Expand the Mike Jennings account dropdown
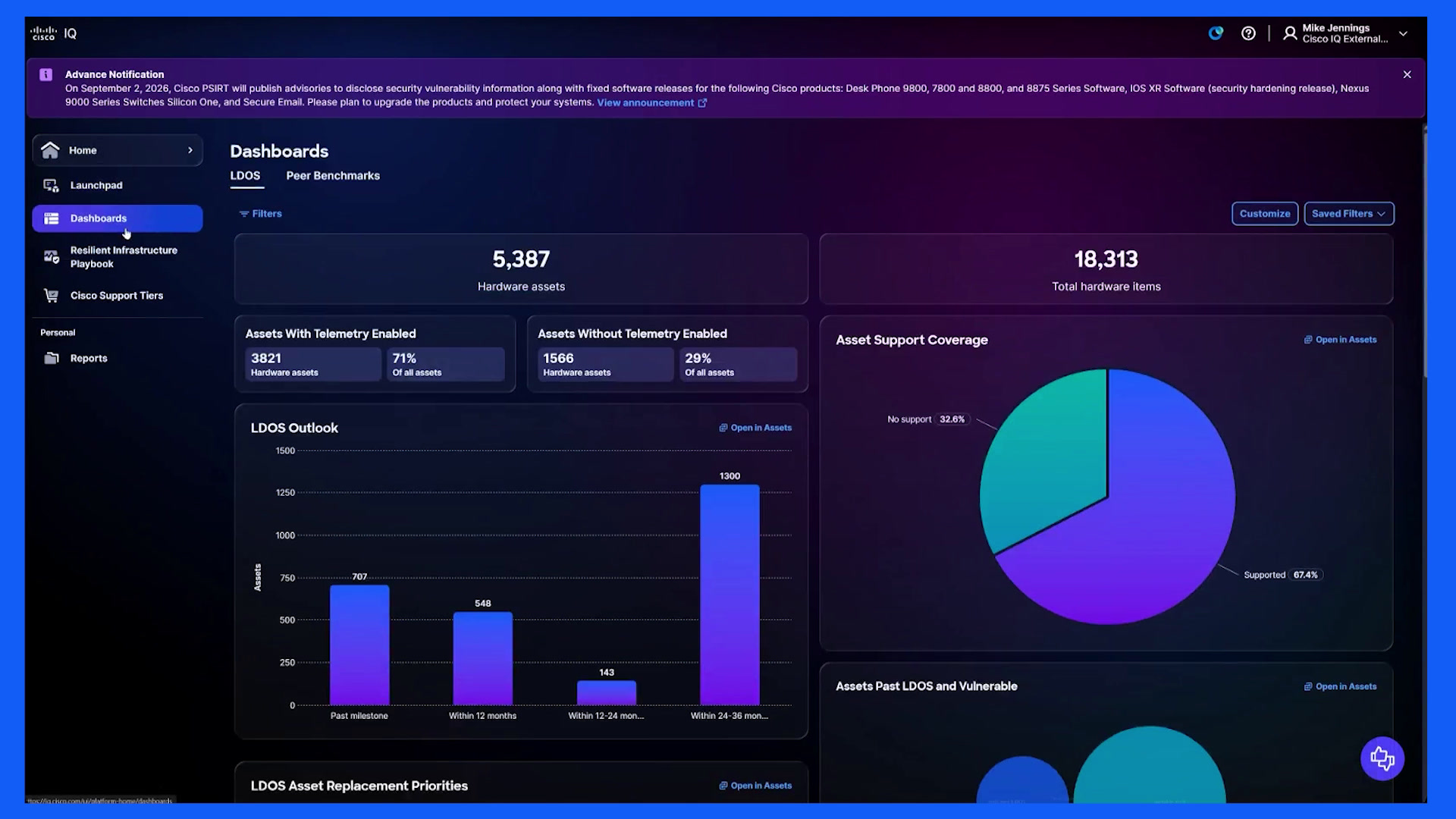 (1403, 33)
